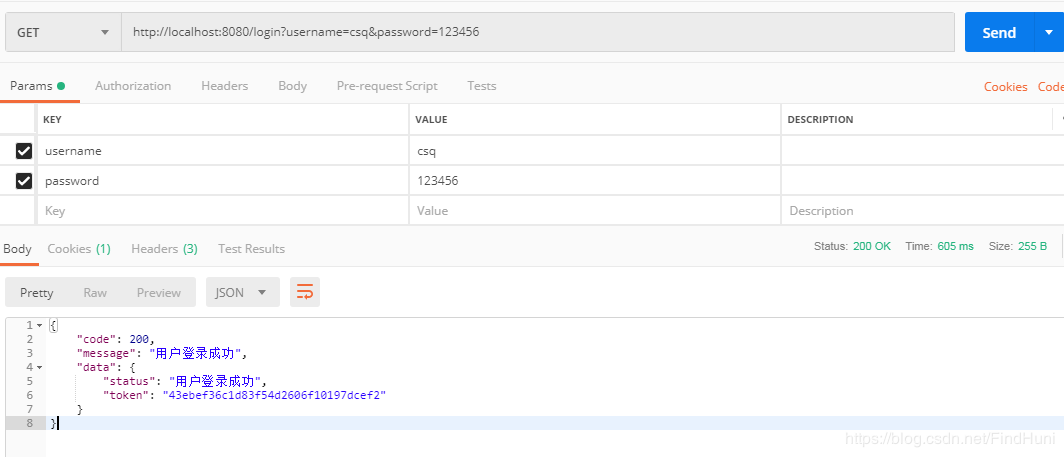Click the VALUE column header
This screenshot has height=457, width=1064.
(x=431, y=120)
